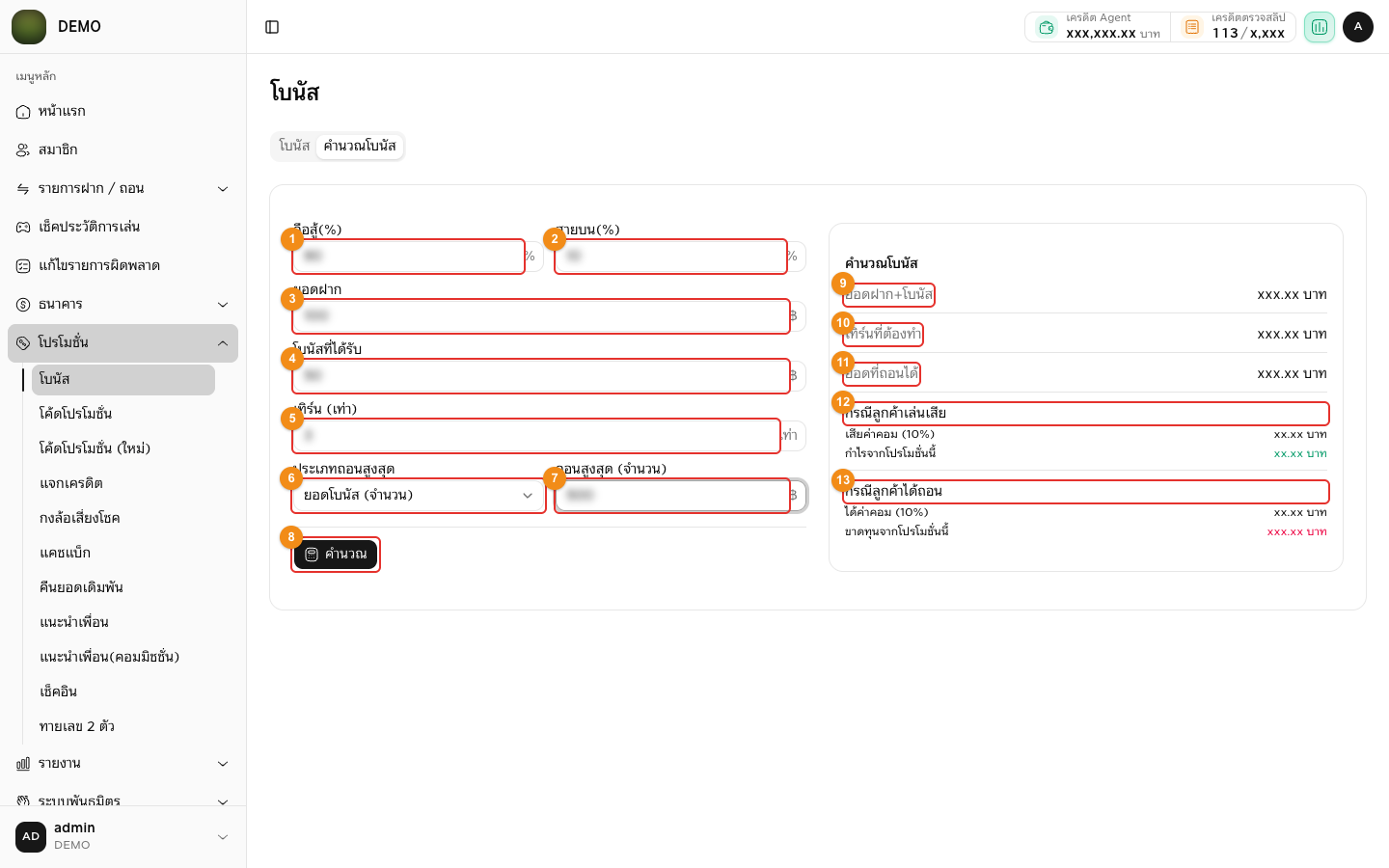This screenshot has height=868, width=1389.
Task: Open โค้ดโปรโมชั่น (ใหม่) submenu item
Action: pyautogui.click(x=123, y=448)
